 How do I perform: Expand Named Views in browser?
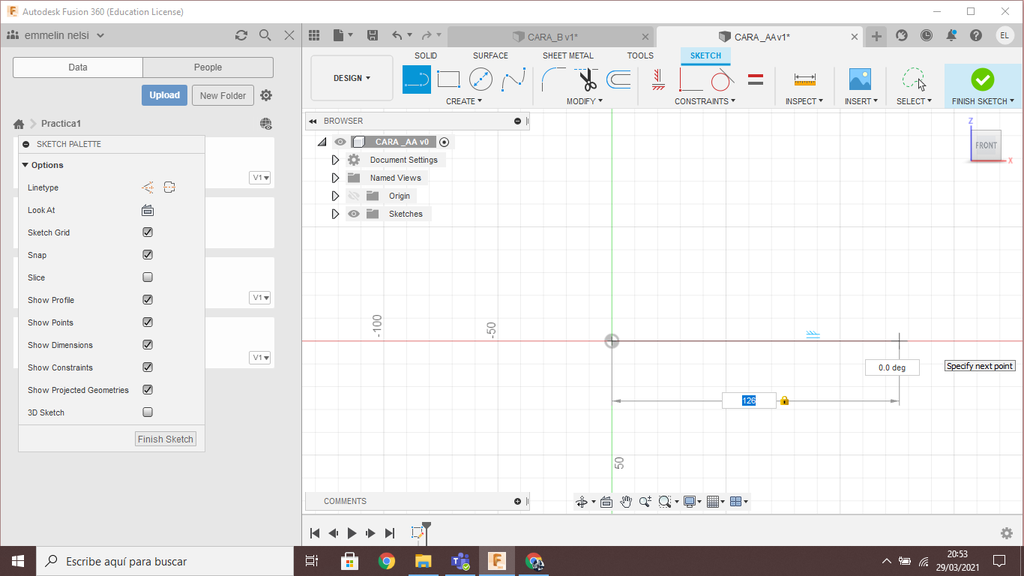click(x=335, y=178)
